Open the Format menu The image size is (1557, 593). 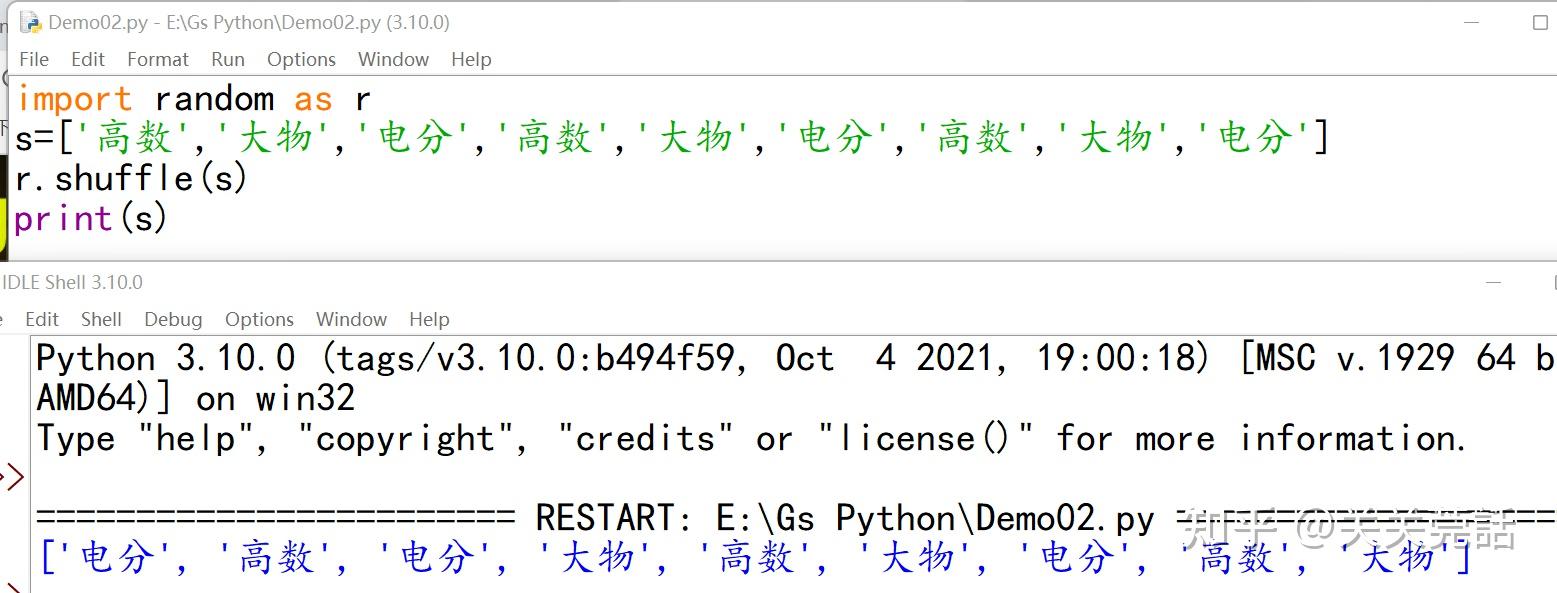(x=157, y=59)
